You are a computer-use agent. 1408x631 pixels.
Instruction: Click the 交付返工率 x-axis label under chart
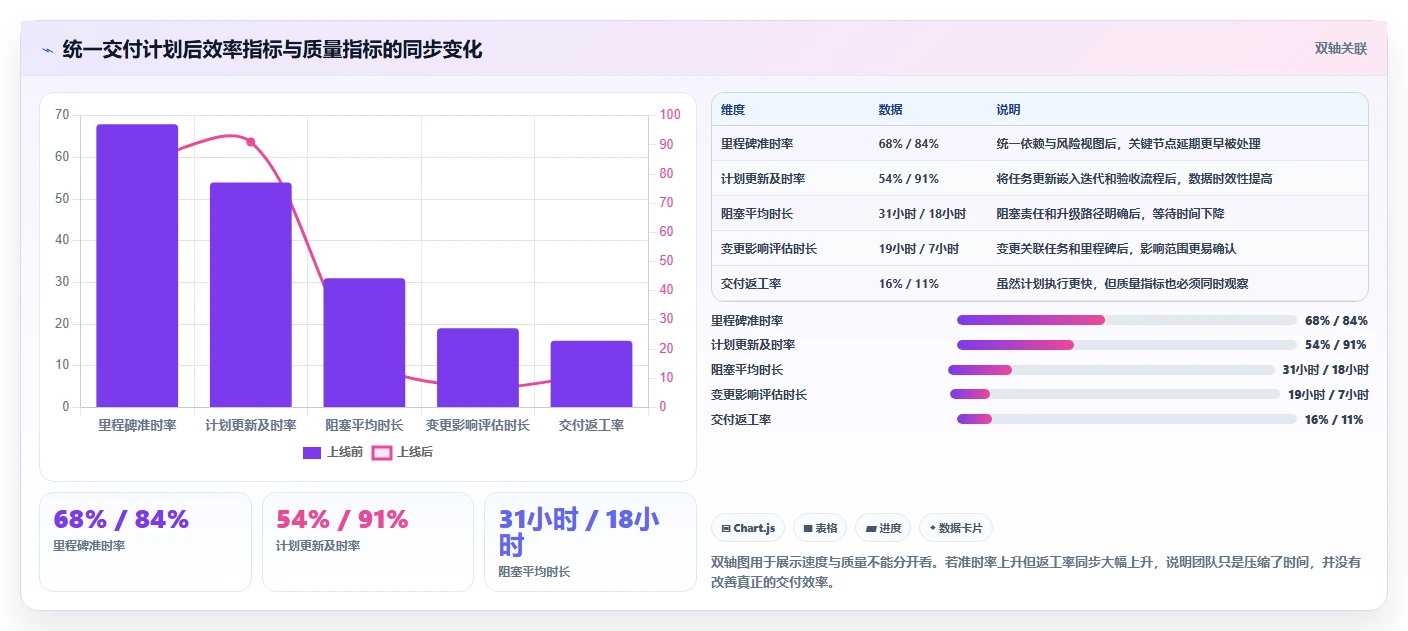coord(591,425)
